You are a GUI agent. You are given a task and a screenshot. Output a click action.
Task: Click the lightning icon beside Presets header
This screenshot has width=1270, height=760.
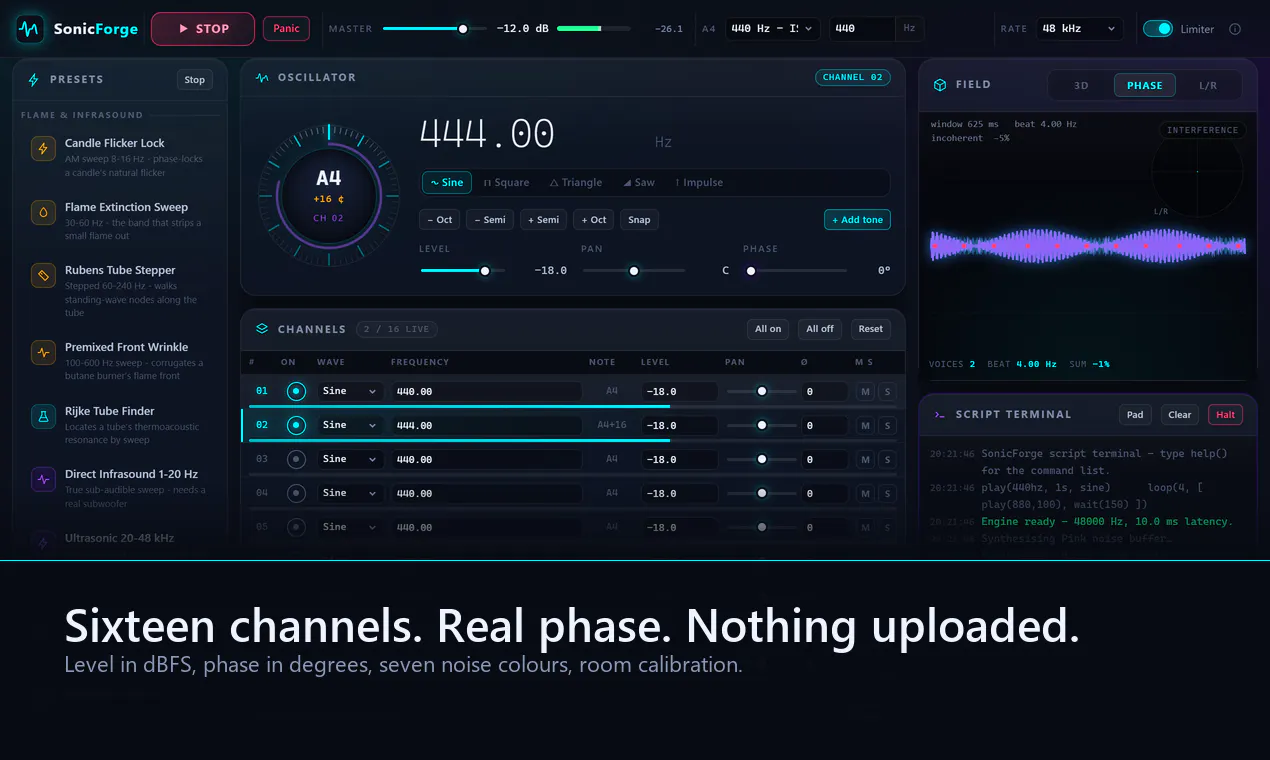pos(34,80)
